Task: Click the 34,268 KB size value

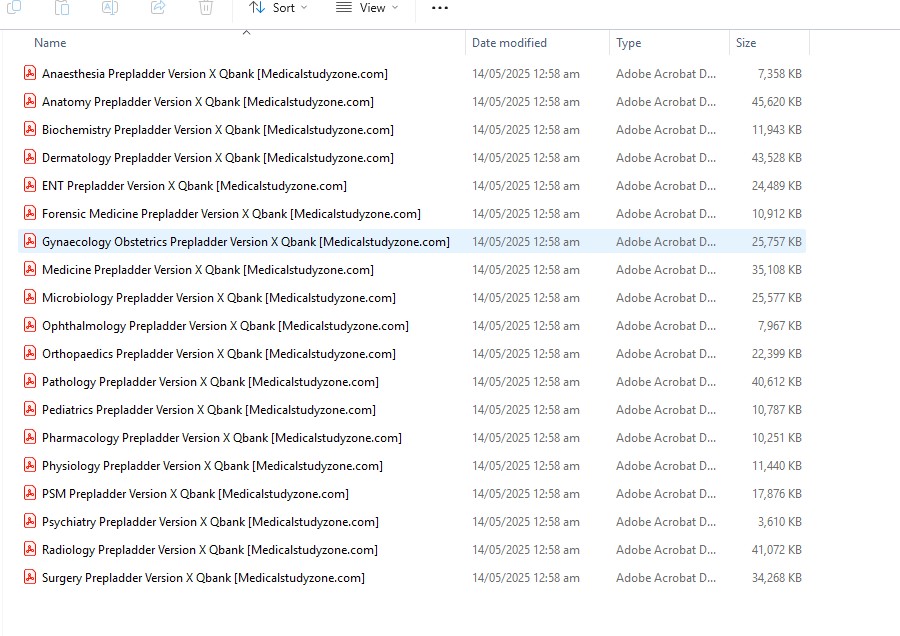Action: 777,578
